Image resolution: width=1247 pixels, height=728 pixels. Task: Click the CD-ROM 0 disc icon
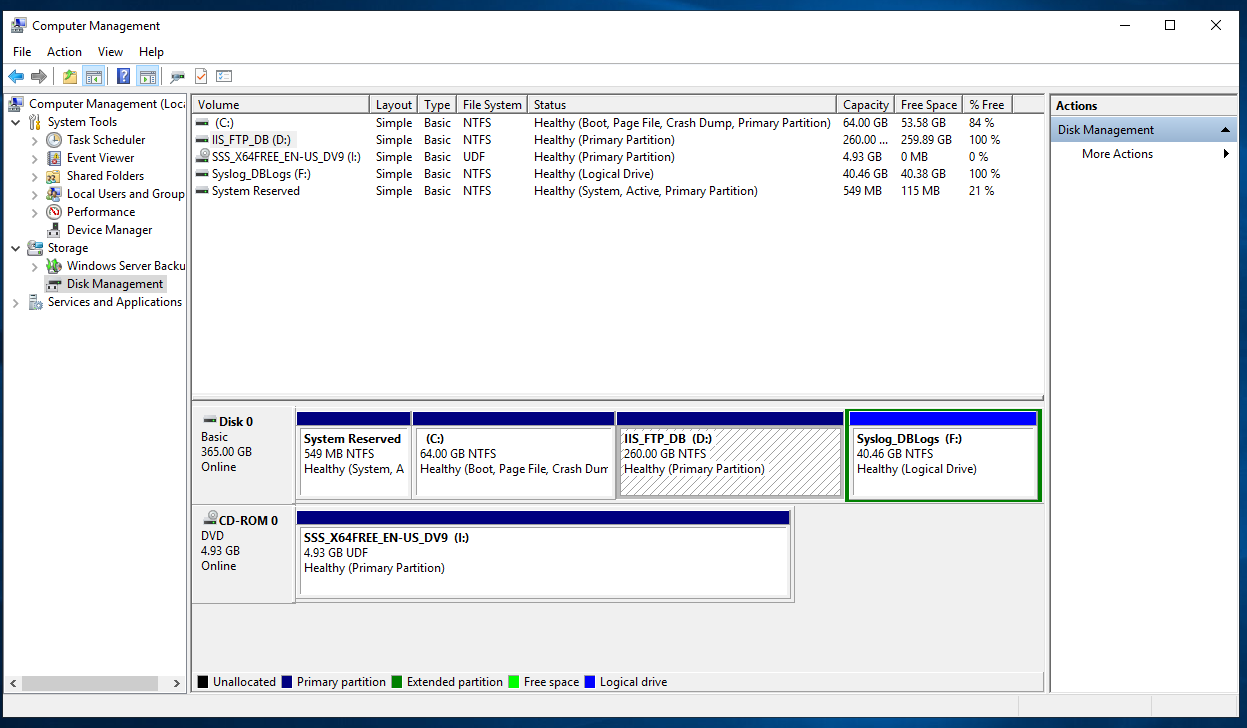pyautogui.click(x=210, y=519)
